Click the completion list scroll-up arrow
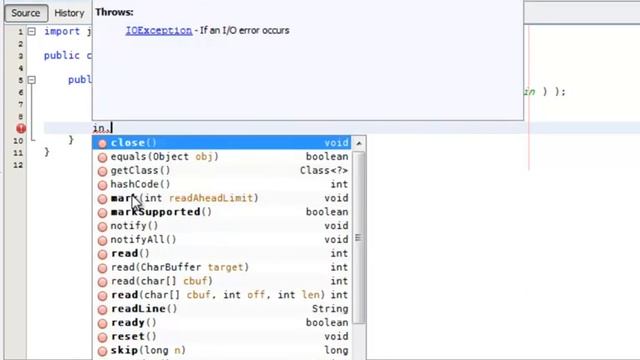Viewport: 640px width, 360px height. click(x=359, y=143)
